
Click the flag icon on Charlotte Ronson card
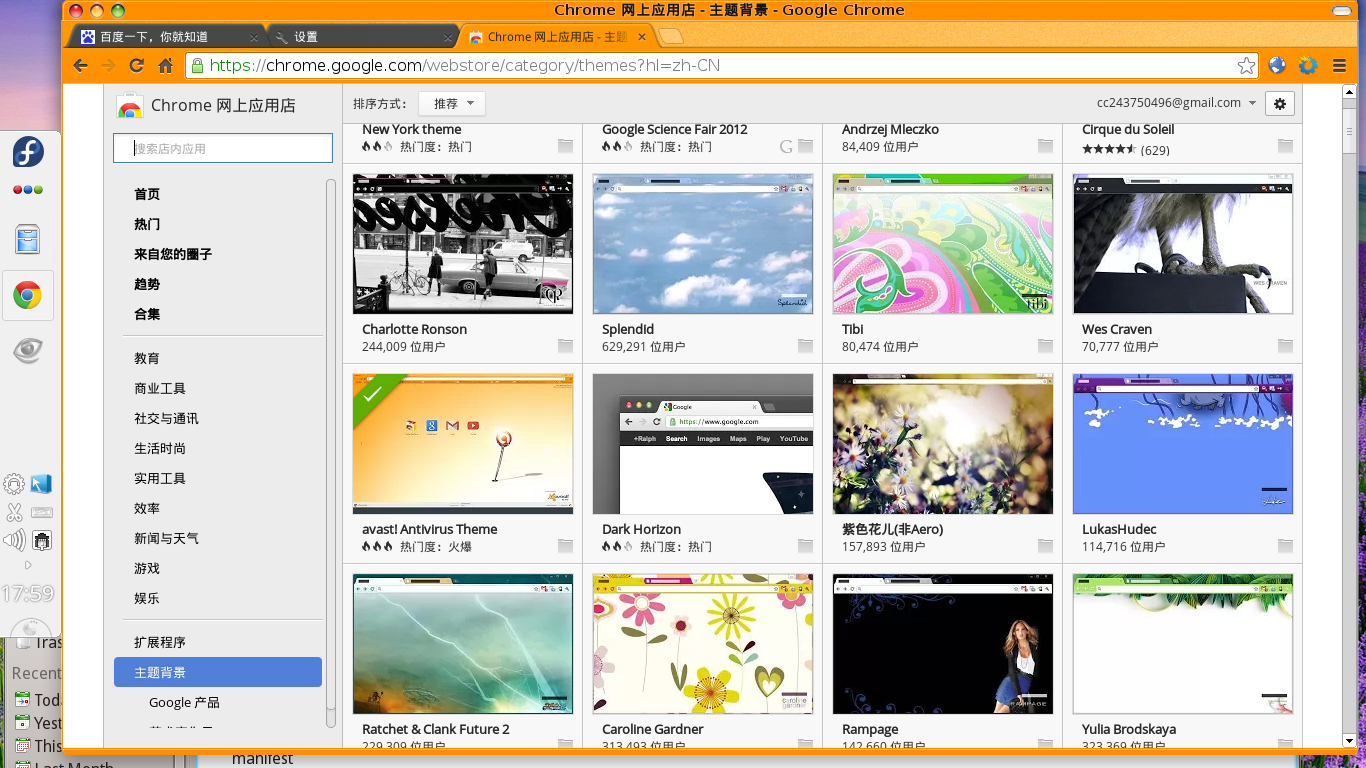coord(565,346)
